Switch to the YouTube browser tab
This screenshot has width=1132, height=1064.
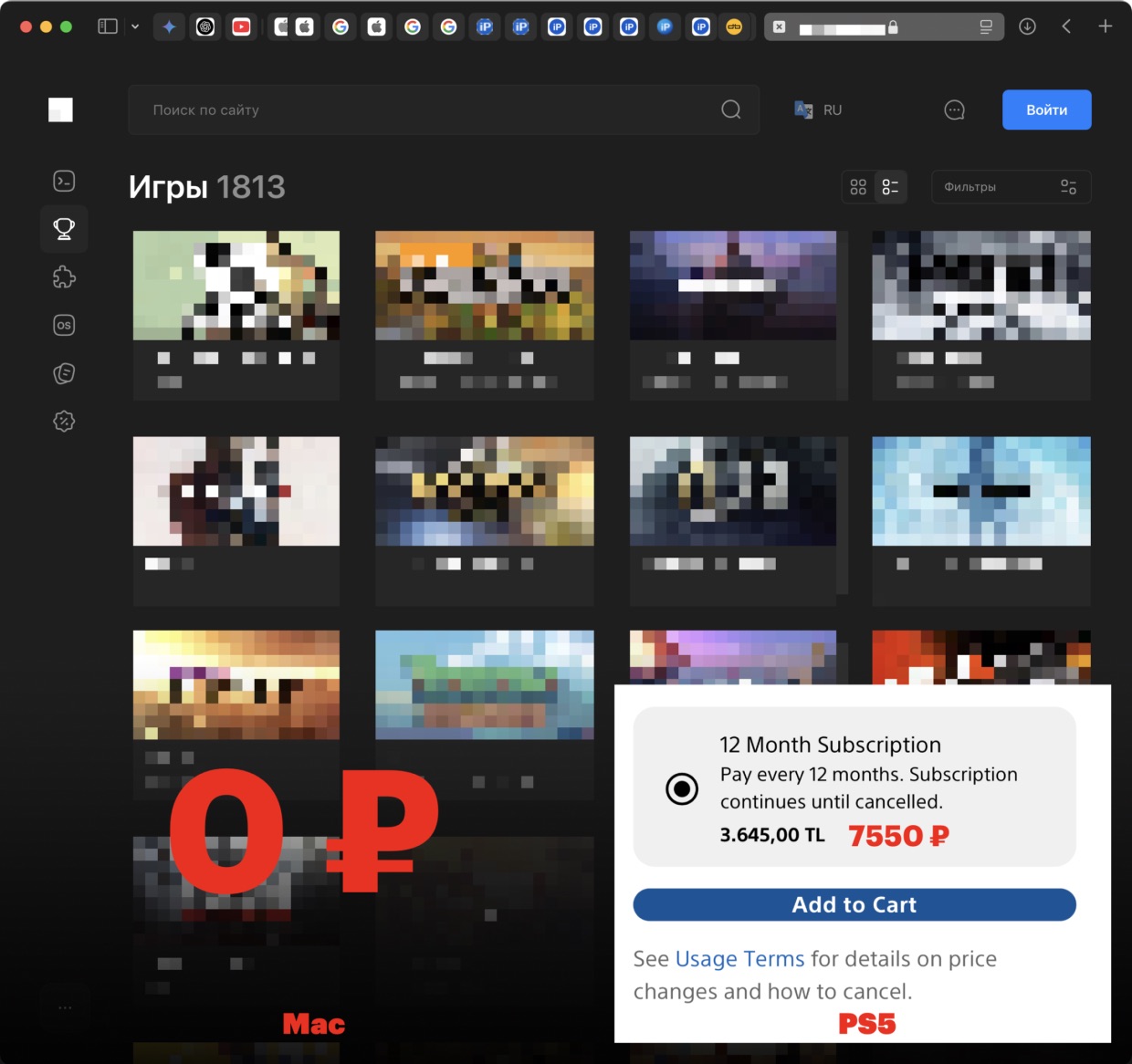point(241,27)
